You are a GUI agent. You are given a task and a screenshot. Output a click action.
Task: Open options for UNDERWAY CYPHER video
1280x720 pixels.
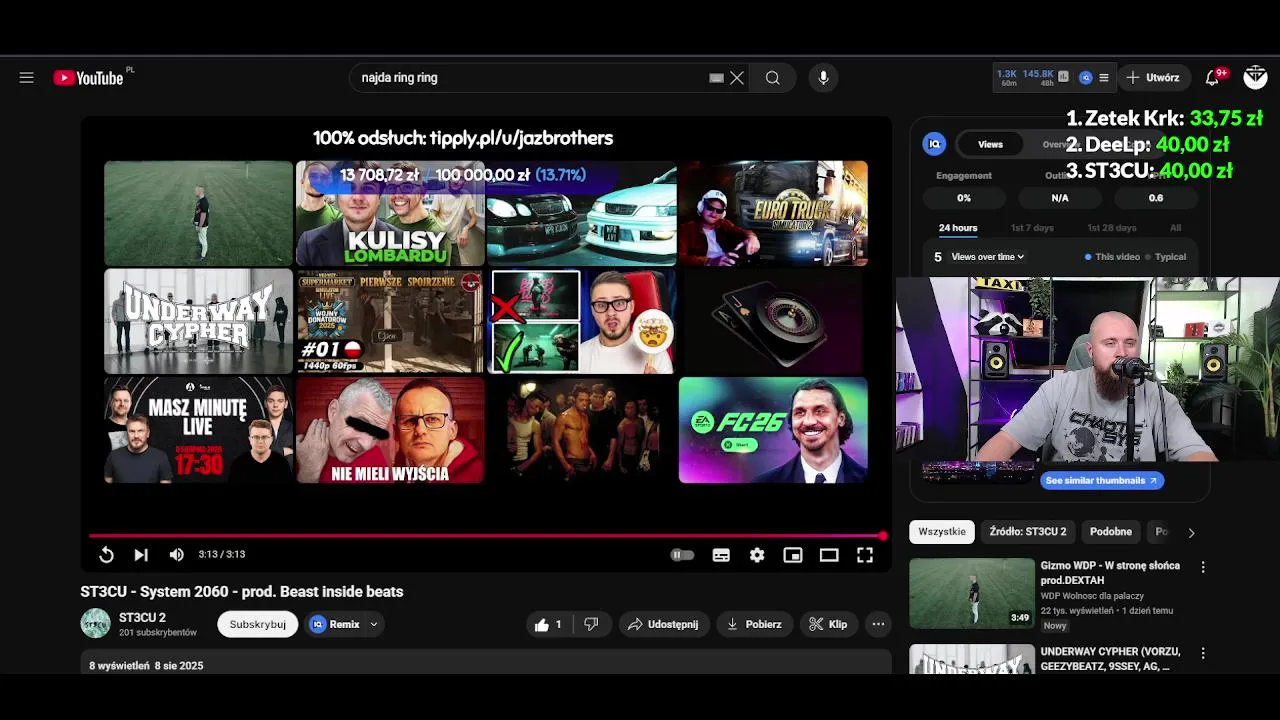click(x=1203, y=653)
